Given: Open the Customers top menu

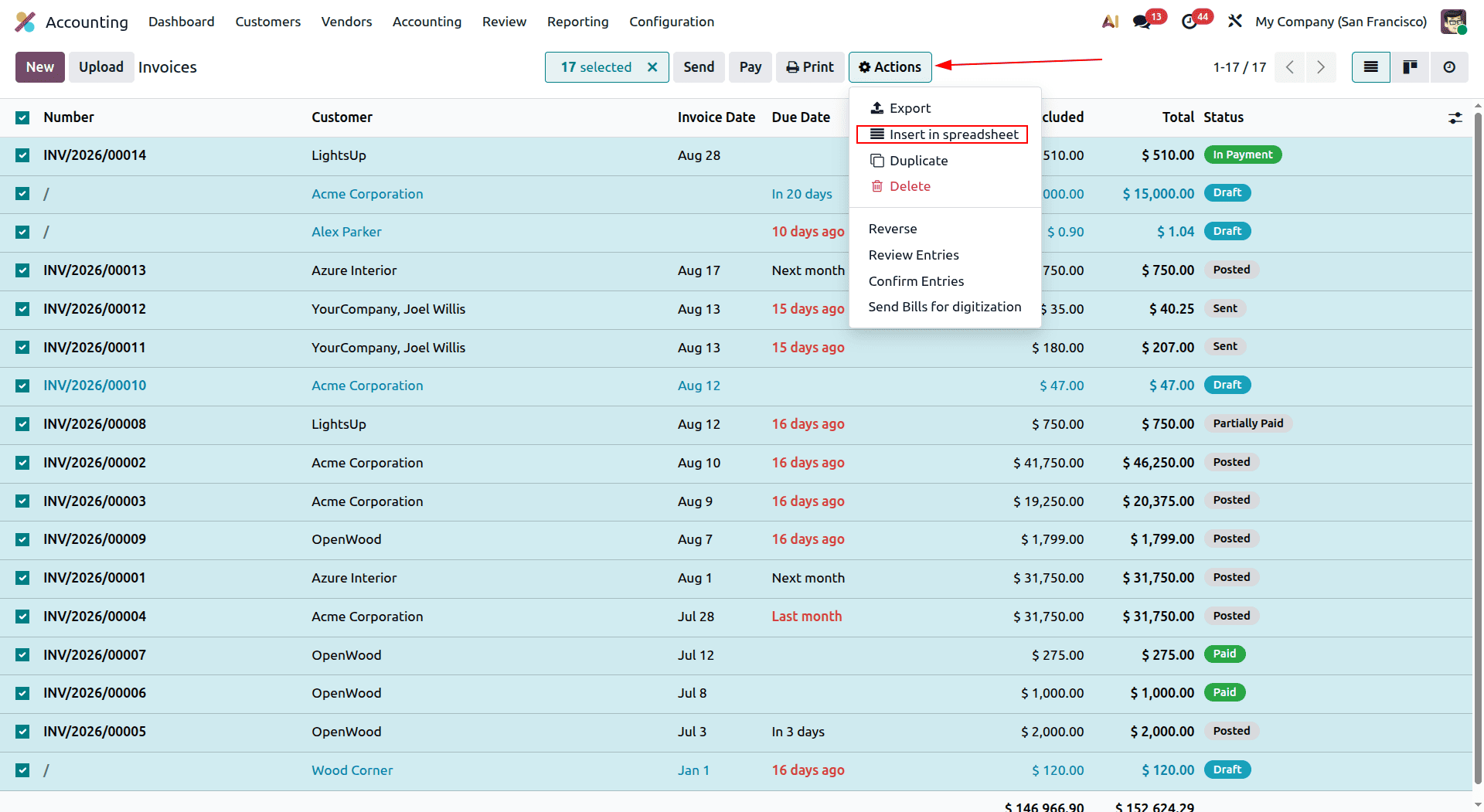Looking at the screenshot, I should click(x=267, y=22).
